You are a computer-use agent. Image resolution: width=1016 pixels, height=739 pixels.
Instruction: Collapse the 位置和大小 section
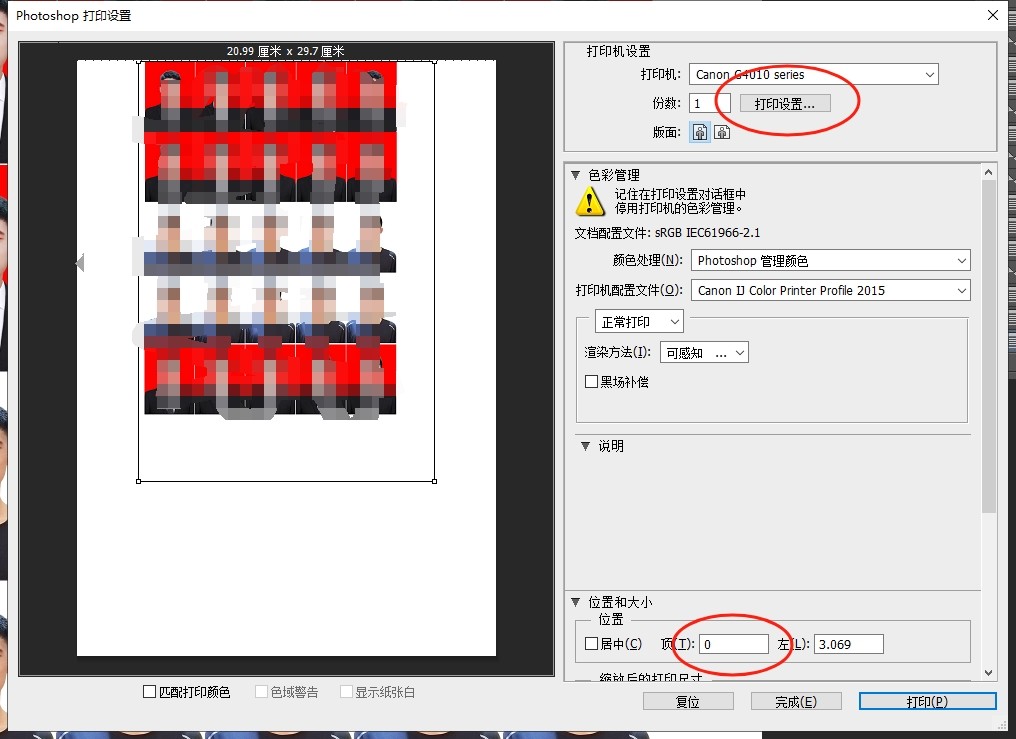point(575,602)
